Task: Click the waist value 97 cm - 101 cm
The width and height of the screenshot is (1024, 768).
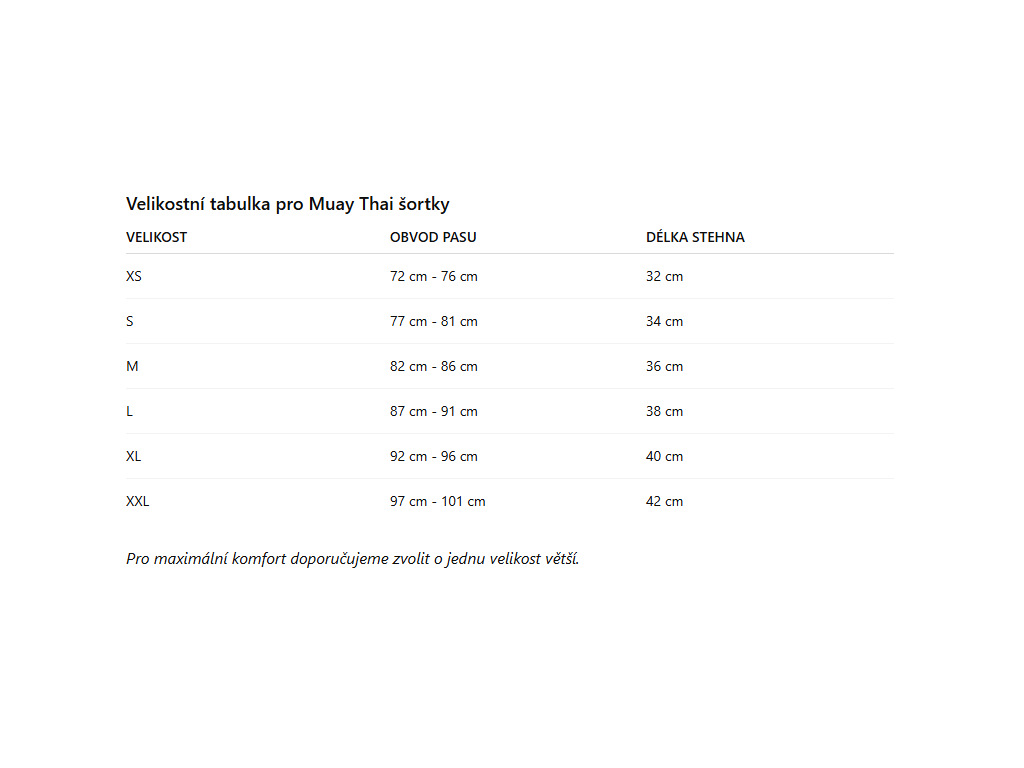Action: pos(438,501)
